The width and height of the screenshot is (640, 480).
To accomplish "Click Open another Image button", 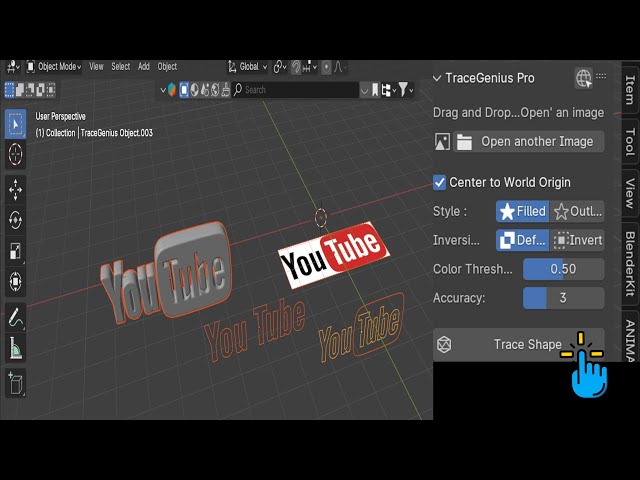I will tap(529, 142).
